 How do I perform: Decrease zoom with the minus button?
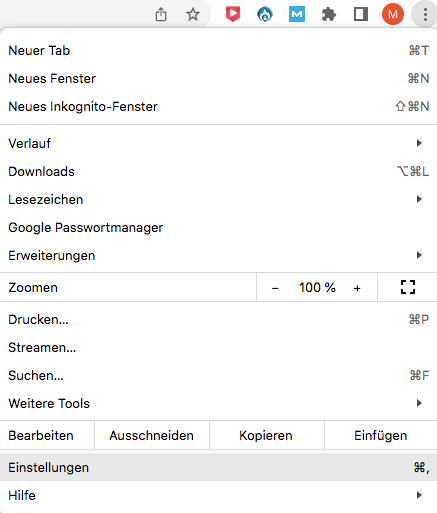(275, 288)
